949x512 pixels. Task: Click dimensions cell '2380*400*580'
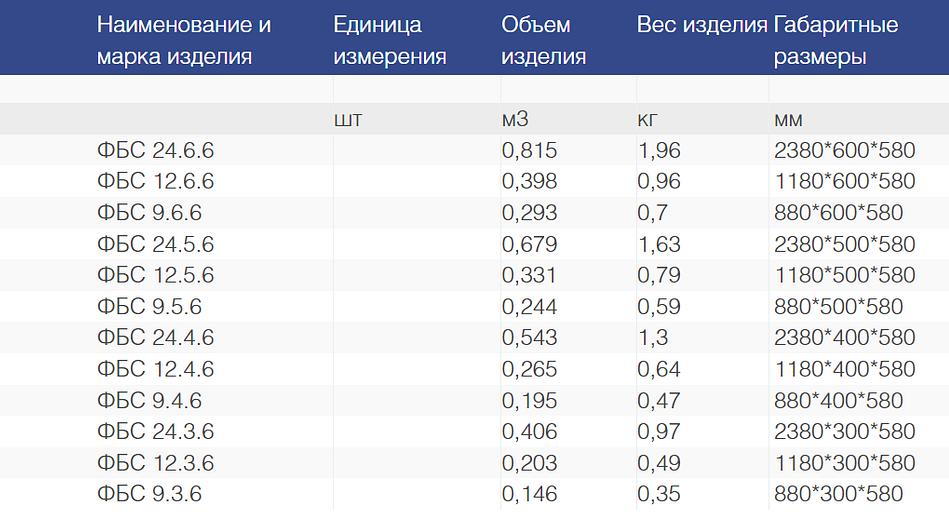click(844, 338)
